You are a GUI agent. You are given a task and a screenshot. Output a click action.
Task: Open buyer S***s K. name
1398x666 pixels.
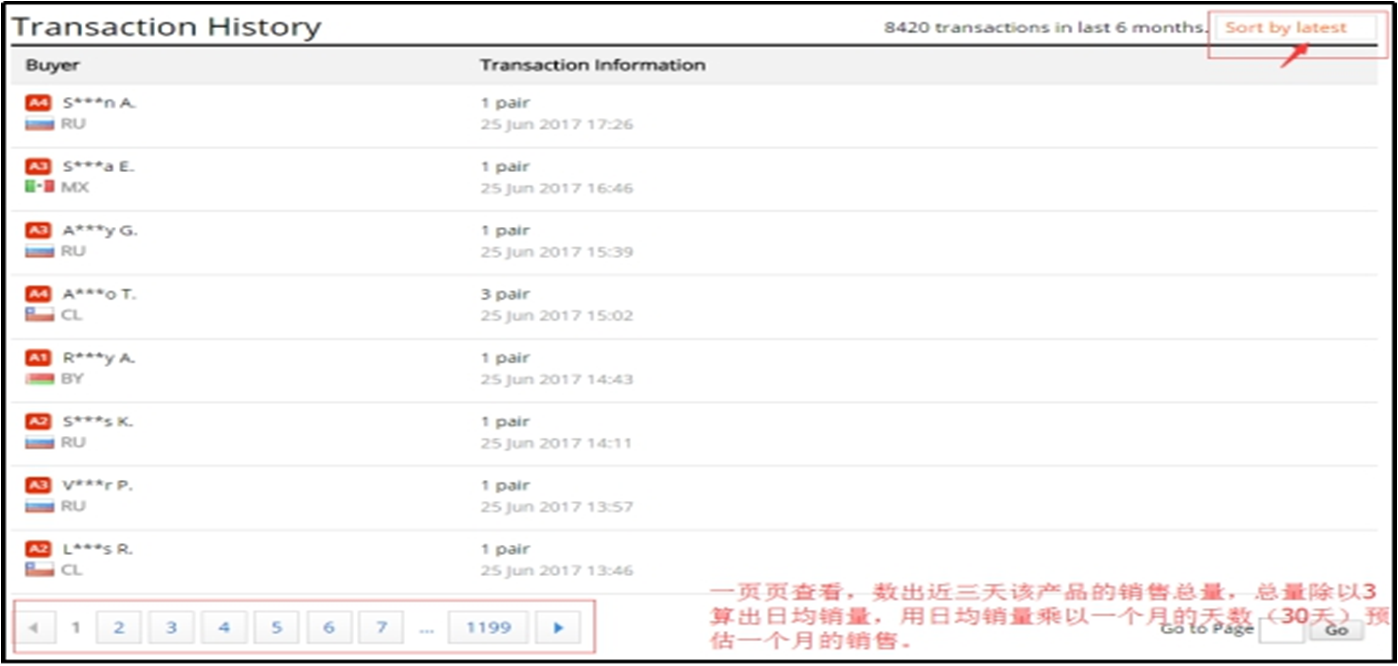(97, 422)
